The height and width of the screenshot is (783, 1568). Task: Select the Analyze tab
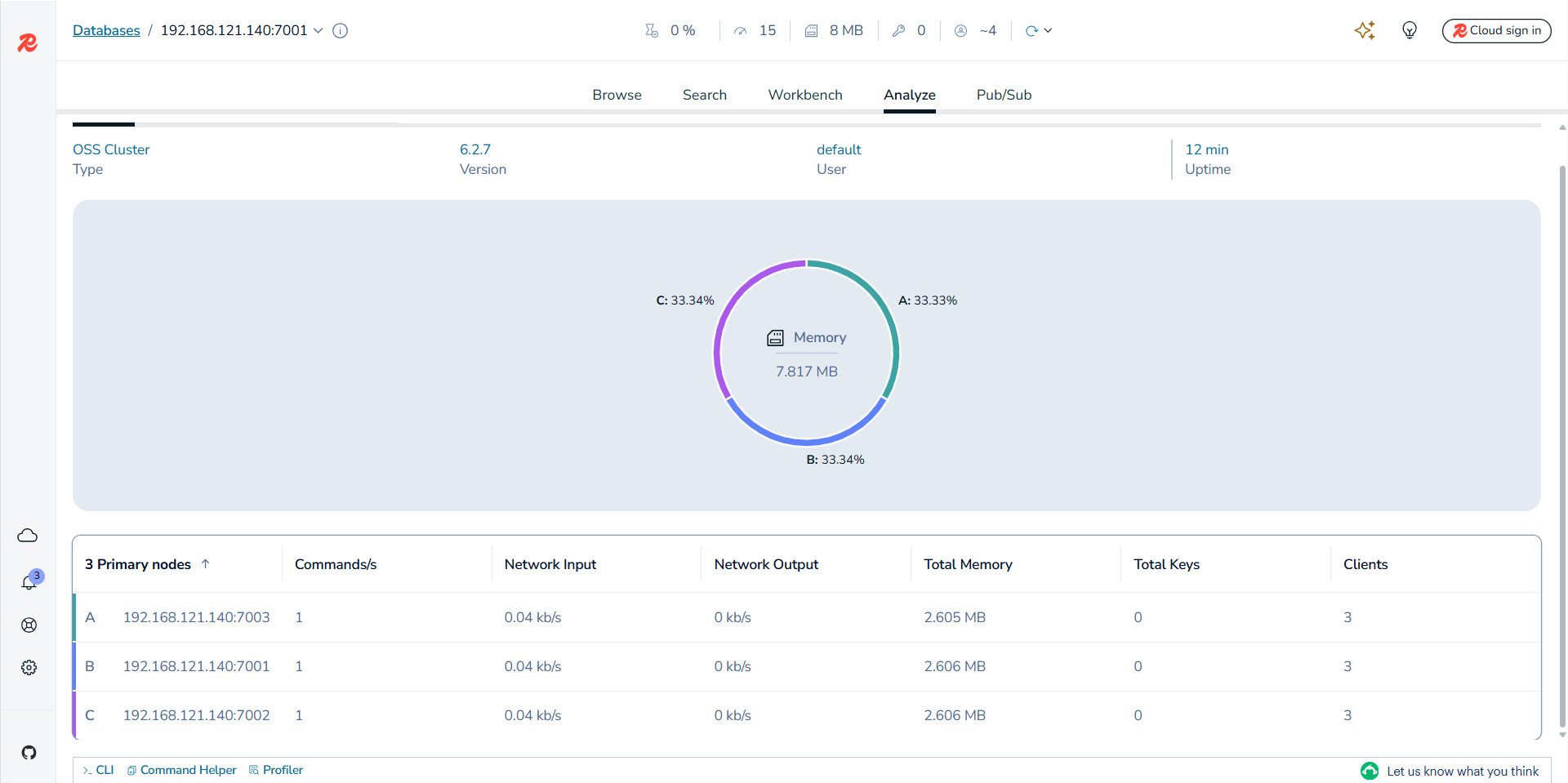click(x=910, y=95)
